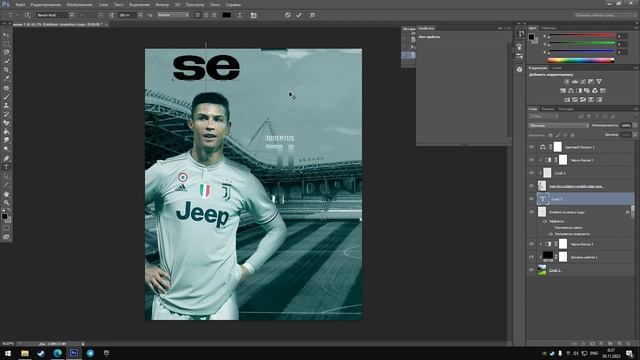Image resolution: width=640 pixels, height=360 pixels.
Task: Switch to the Образцы tab
Action: pyautogui.click(x=549, y=28)
